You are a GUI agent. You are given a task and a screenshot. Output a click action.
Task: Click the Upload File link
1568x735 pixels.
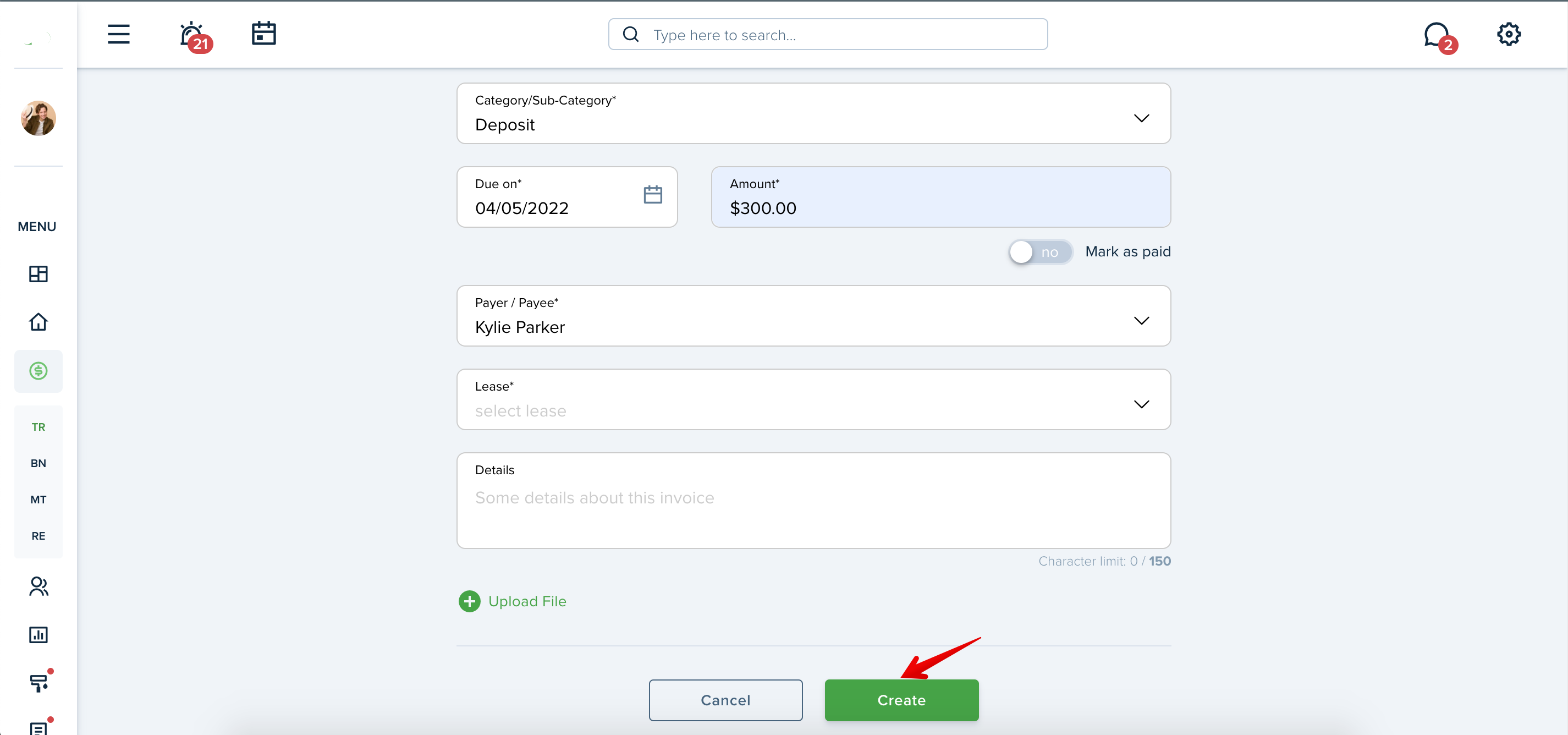(527, 602)
